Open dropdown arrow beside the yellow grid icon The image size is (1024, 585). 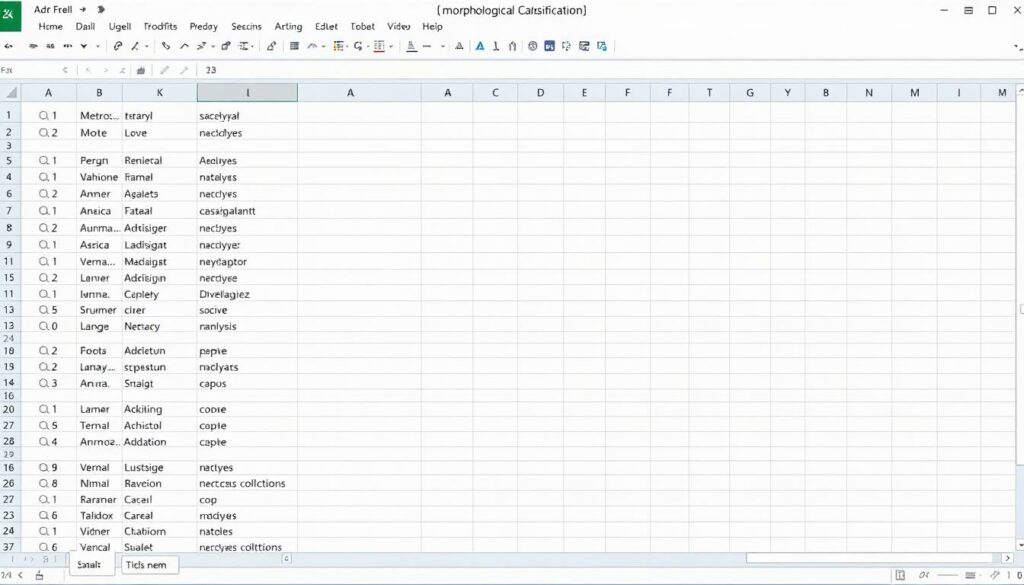[x=347, y=46]
